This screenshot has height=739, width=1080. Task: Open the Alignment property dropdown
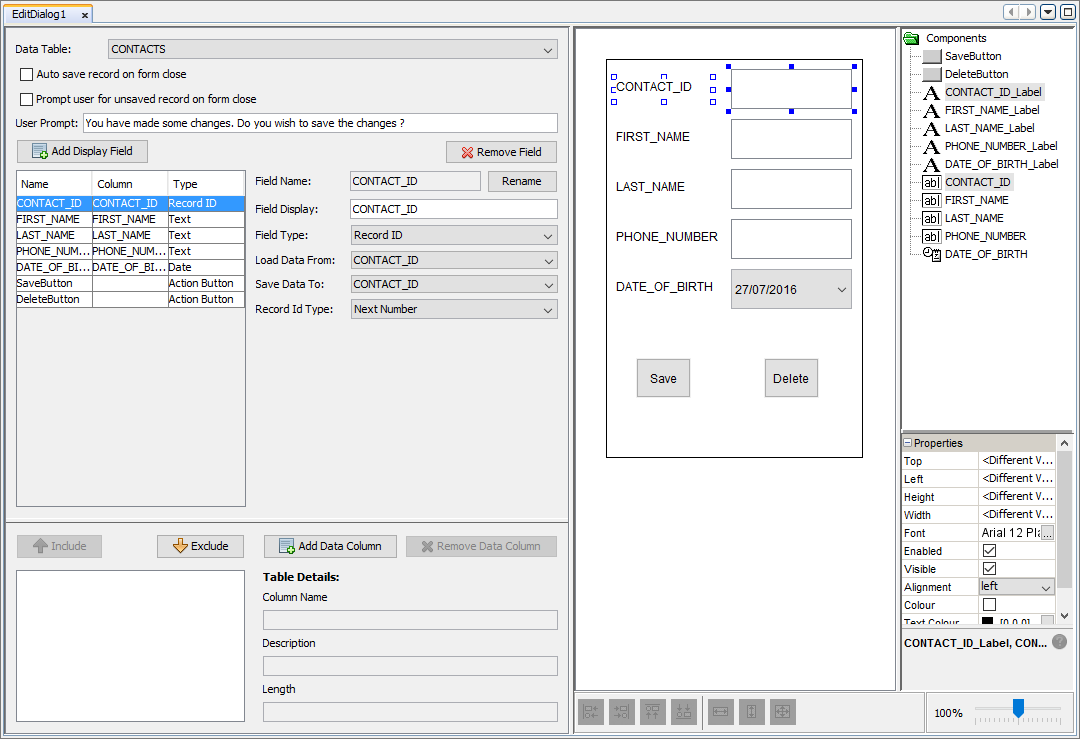[x=1017, y=587]
